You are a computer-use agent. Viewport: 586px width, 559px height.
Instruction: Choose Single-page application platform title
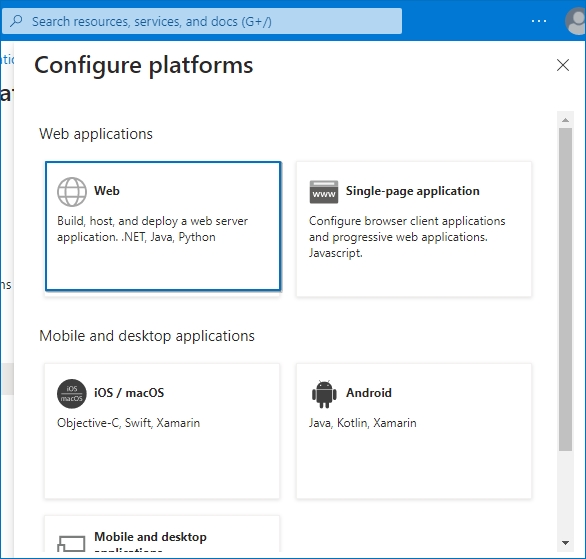413,191
